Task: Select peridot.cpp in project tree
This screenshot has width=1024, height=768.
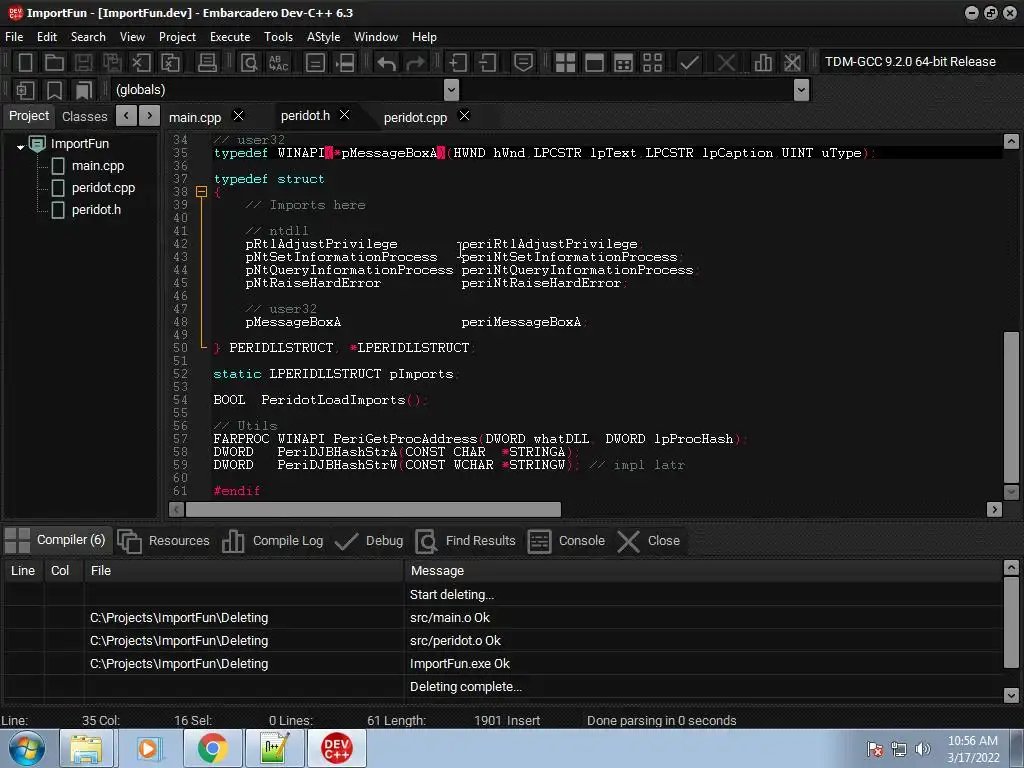Action: tap(103, 188)
